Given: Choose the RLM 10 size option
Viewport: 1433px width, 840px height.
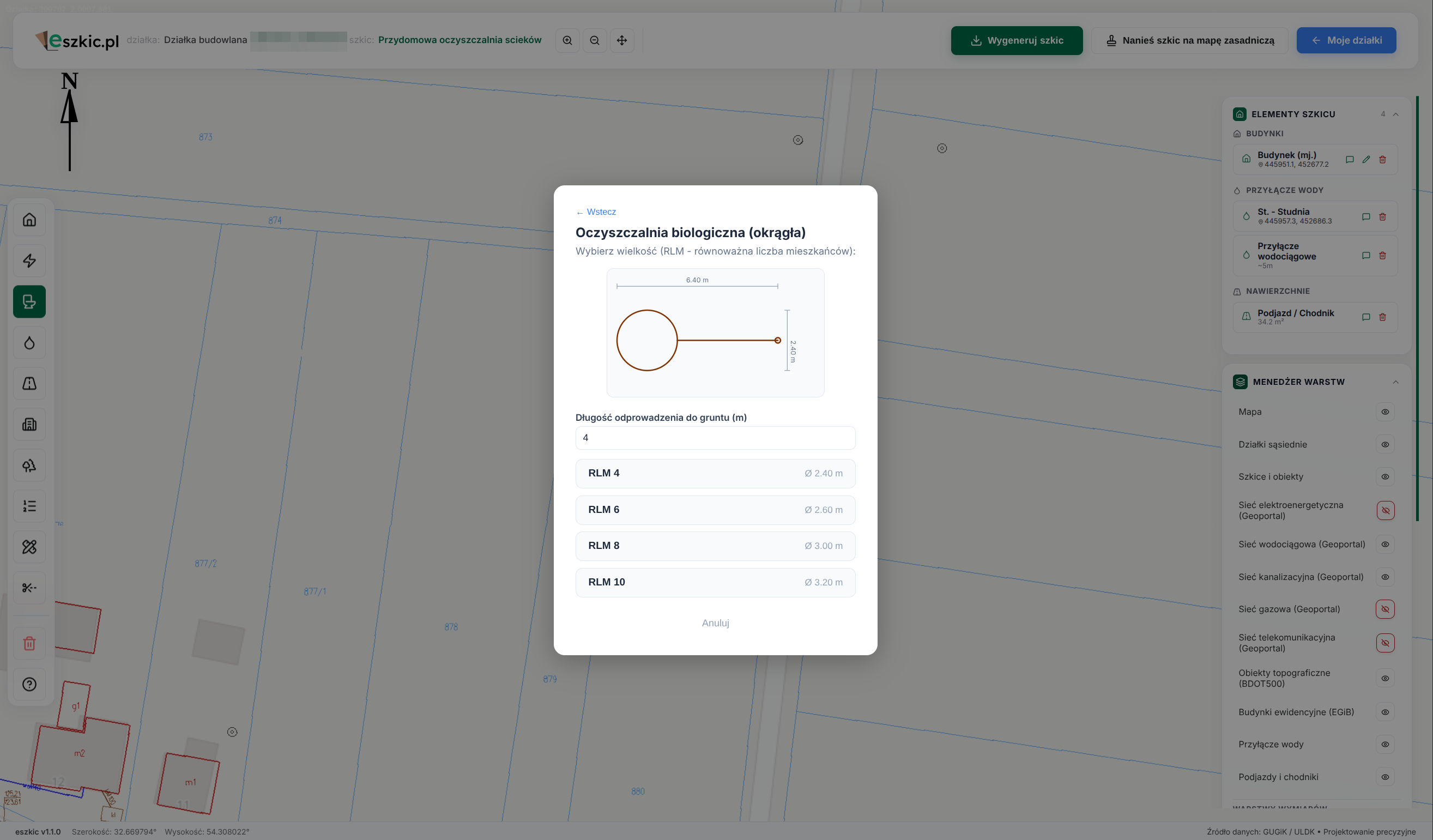Looking at the screenshot, I should pos(715,582).
